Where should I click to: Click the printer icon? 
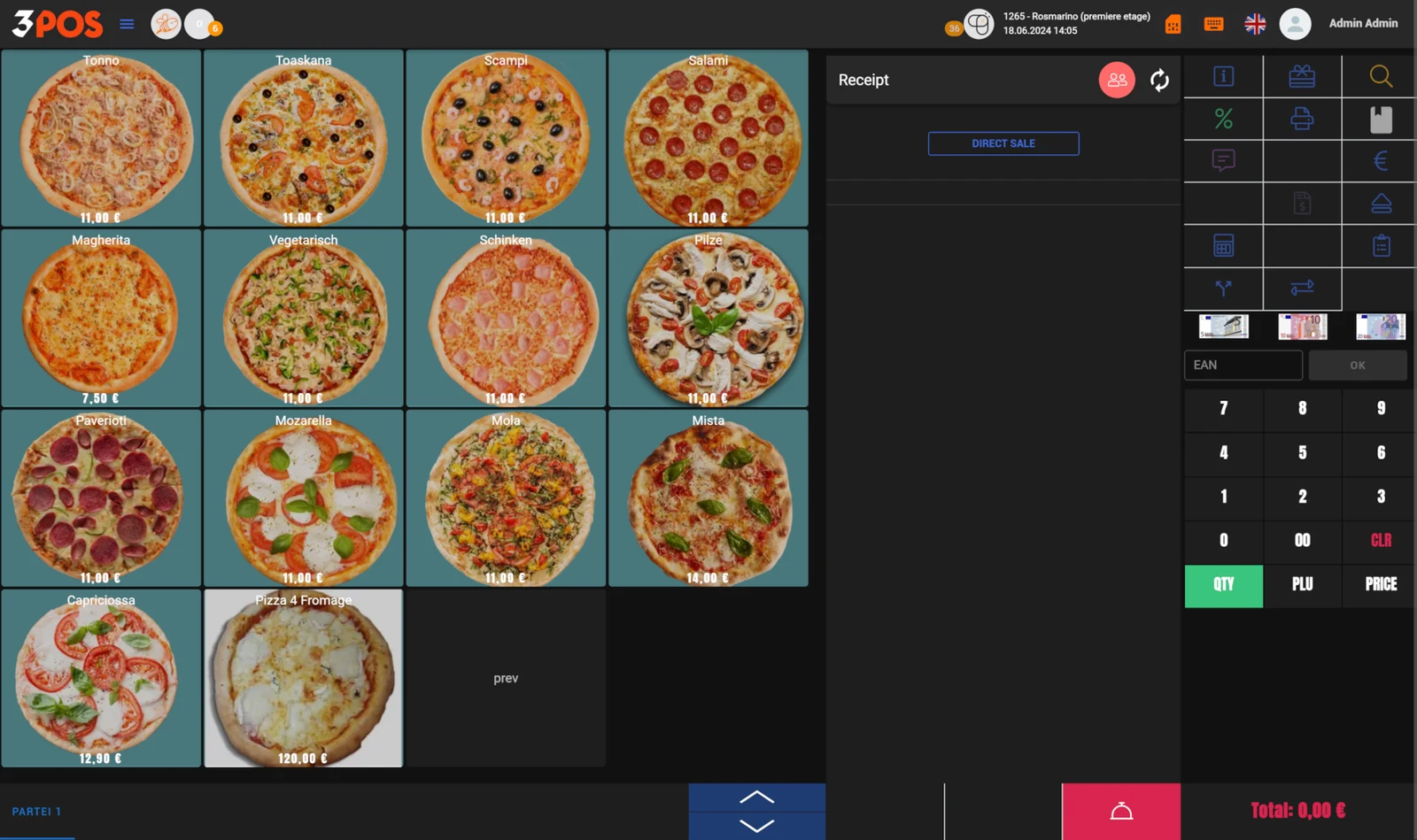1302,119
